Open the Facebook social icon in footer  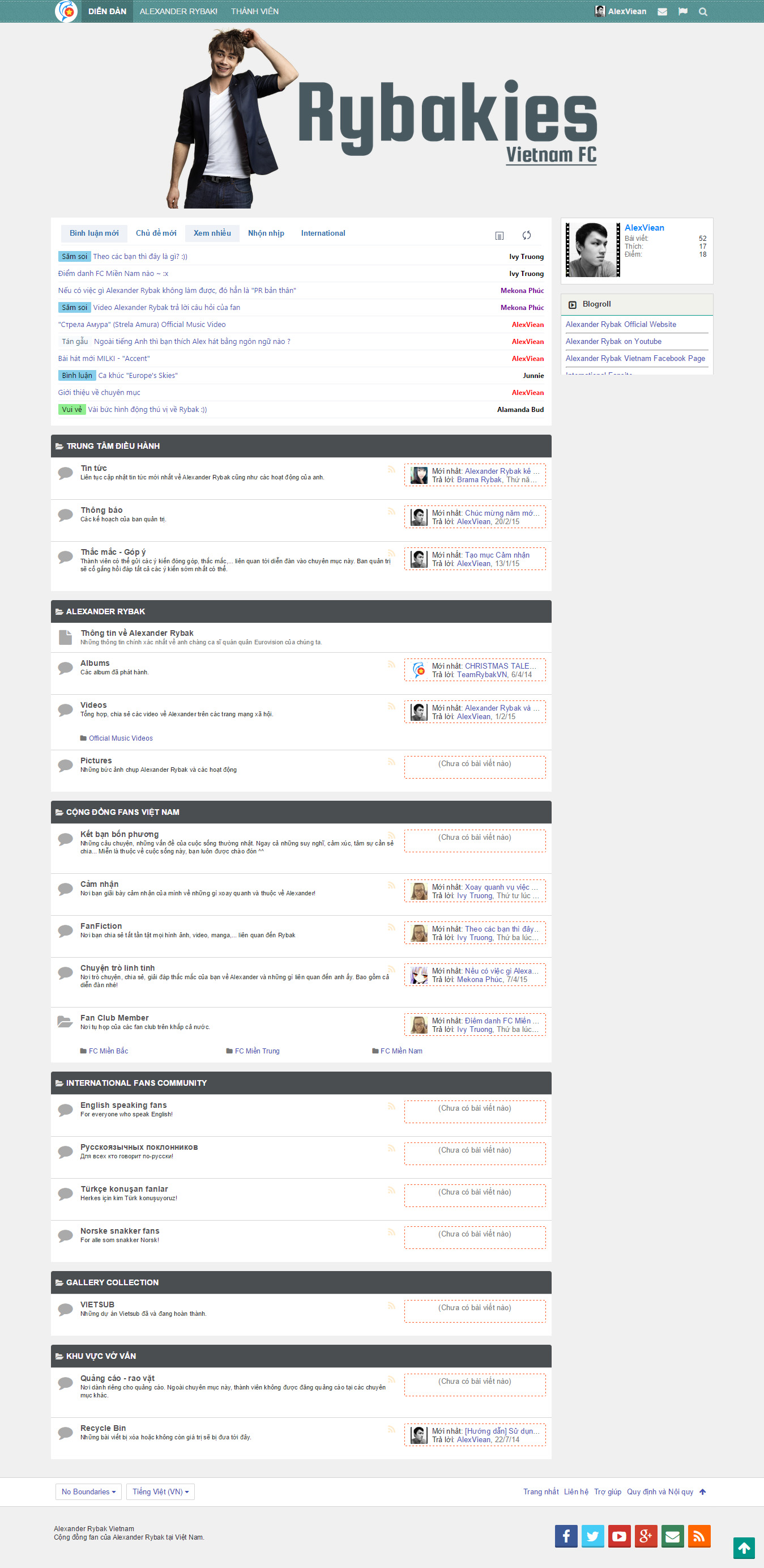566,1536
